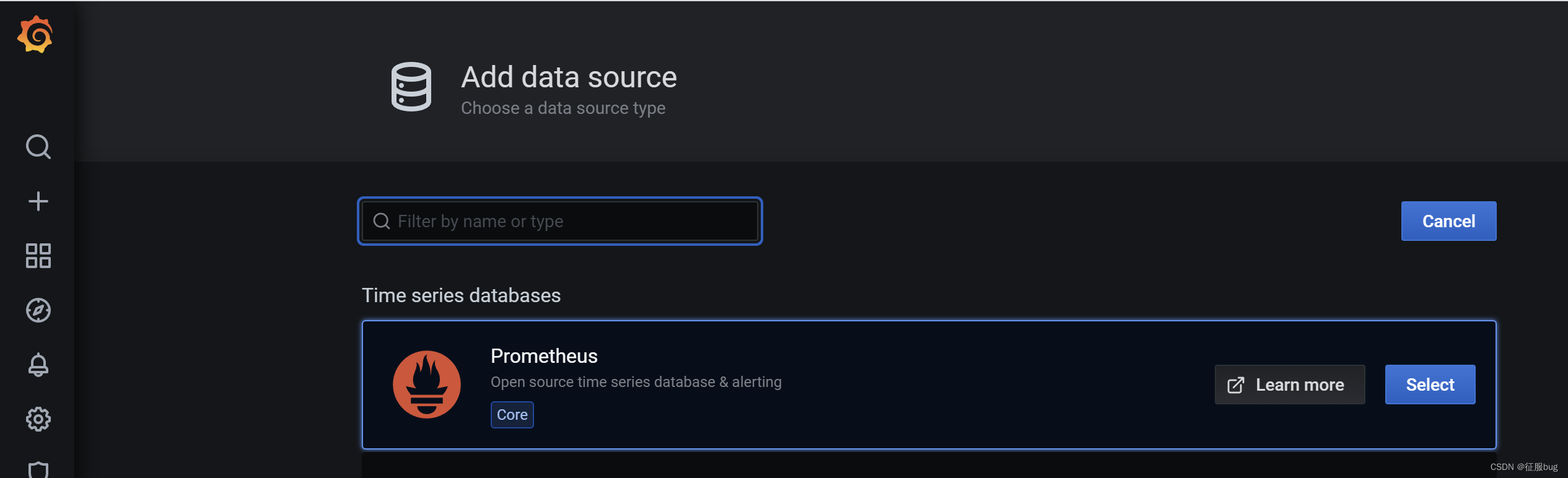Image resolution: width=1568 pixels, height=478 pixels.
Task: Open the Configuration gear icon
Action: coord(38,419)
